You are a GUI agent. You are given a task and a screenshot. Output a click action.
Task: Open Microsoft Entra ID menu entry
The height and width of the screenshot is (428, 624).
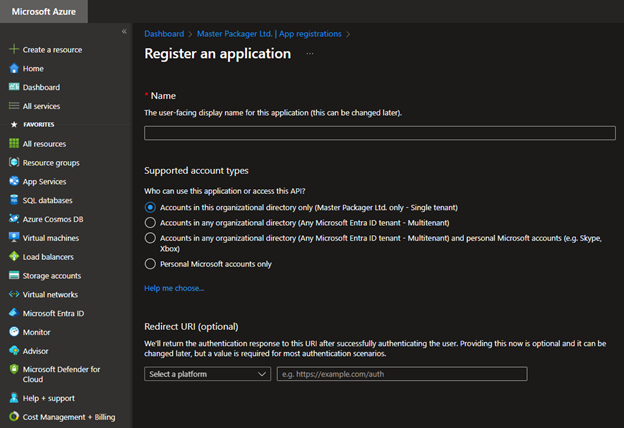point(53,313)
